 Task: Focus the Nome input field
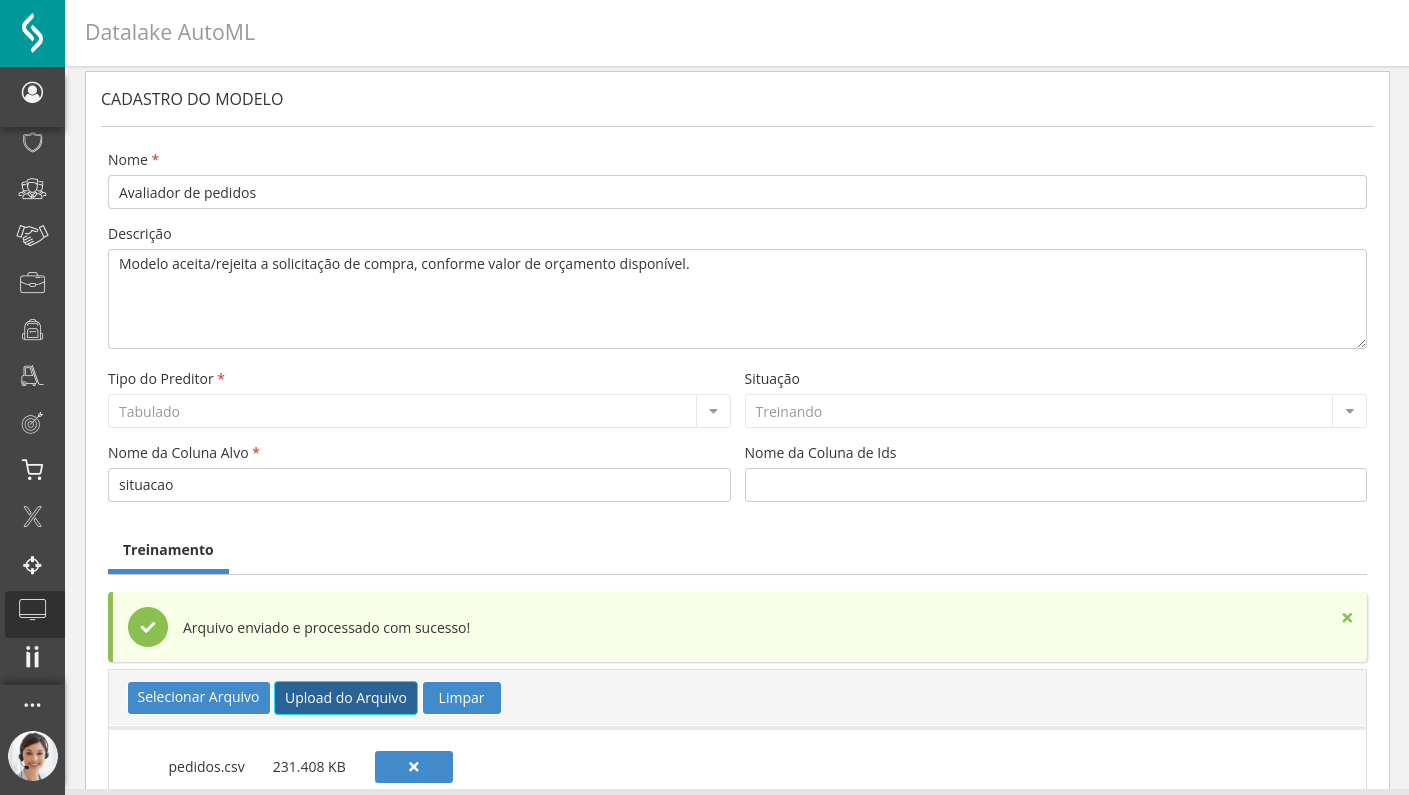click(x=737, y=192)
